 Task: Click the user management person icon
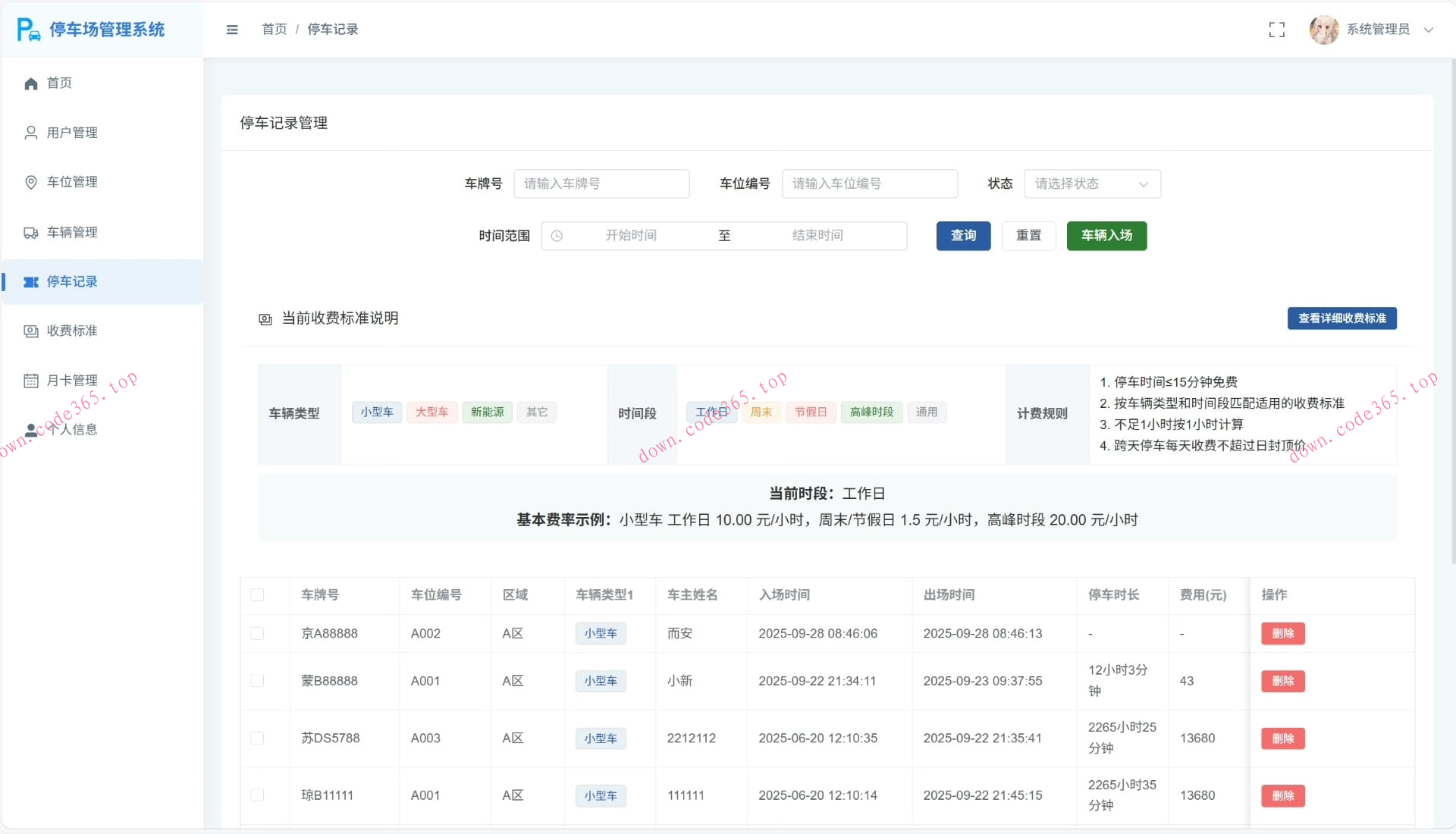(31, 133)
